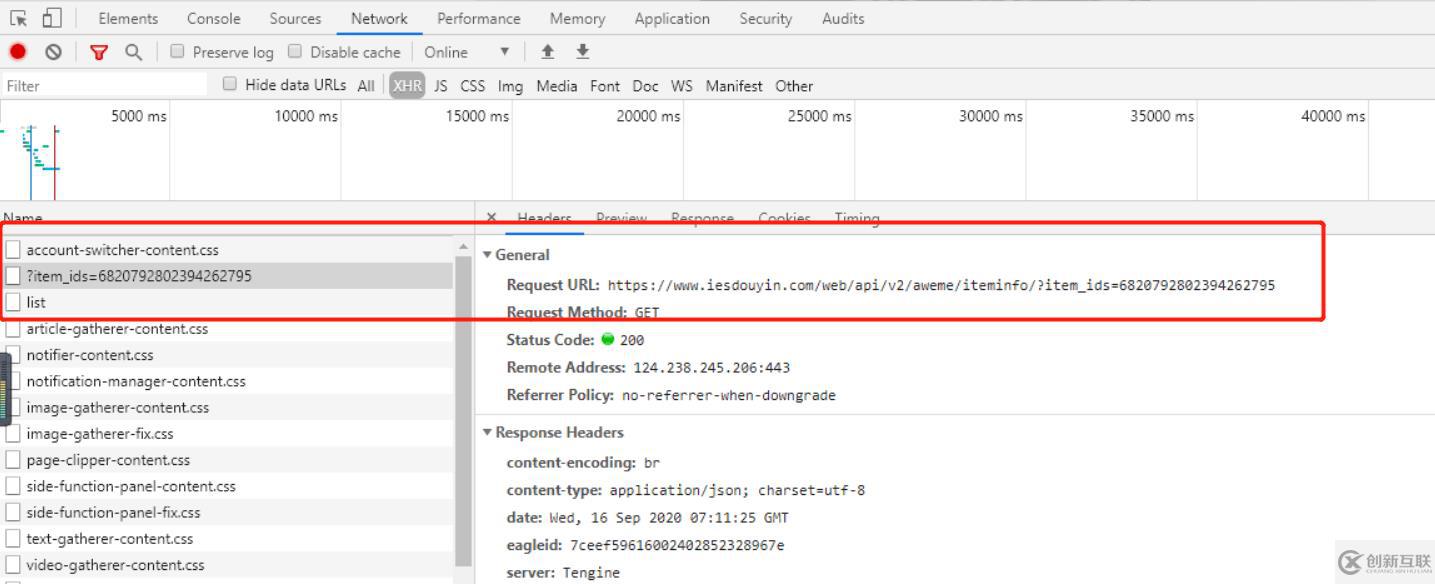Click the eagleid header value
1435x584 pixels.
pyautogui.click(x=677, y=545)
